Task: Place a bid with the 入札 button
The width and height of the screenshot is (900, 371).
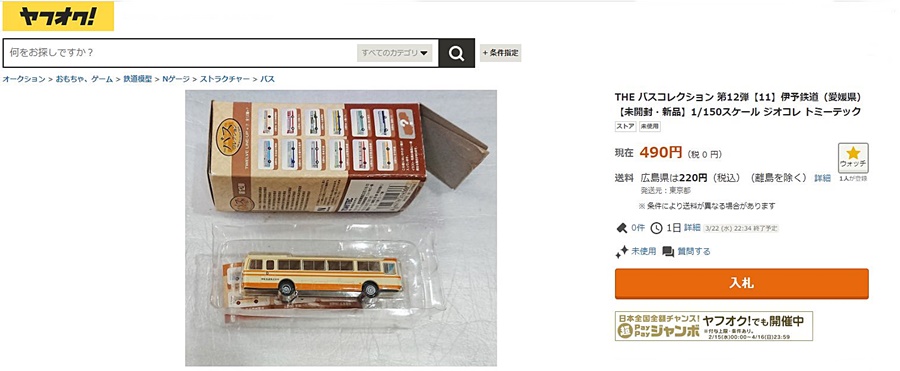Action: (x=742, y=284)
